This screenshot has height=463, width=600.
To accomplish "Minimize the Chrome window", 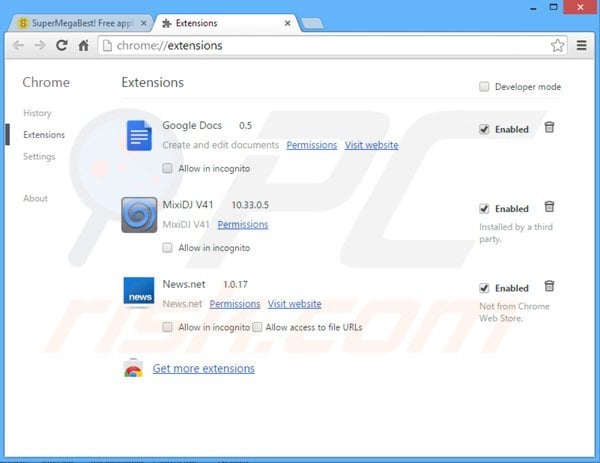I will 533,8.
